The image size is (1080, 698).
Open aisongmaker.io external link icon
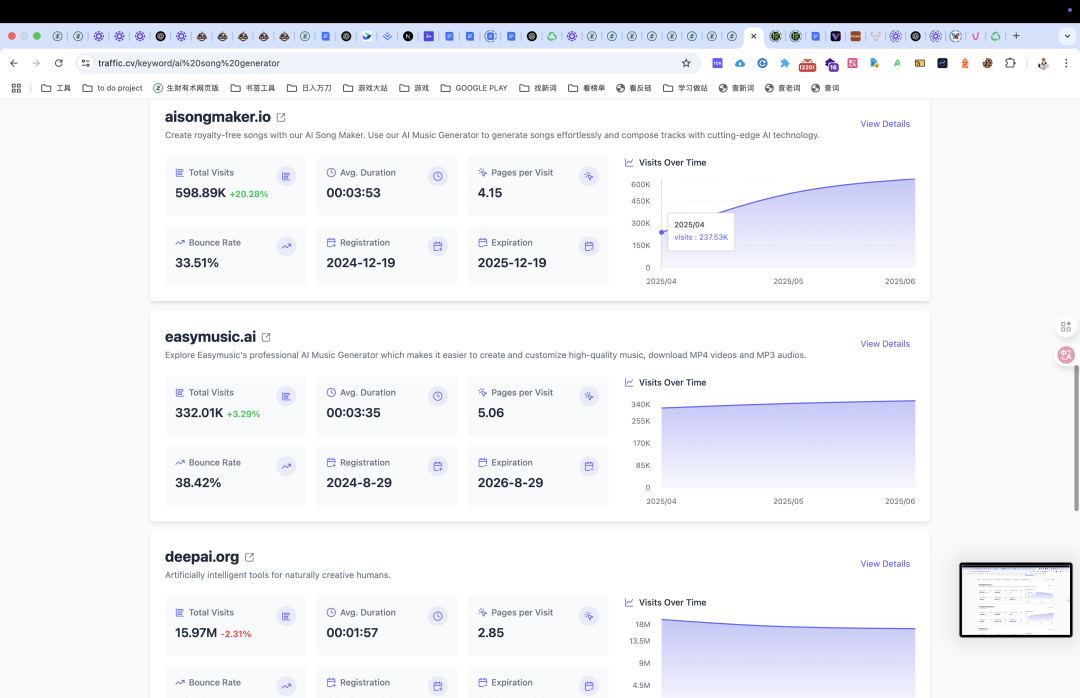[x=281, y=117]
